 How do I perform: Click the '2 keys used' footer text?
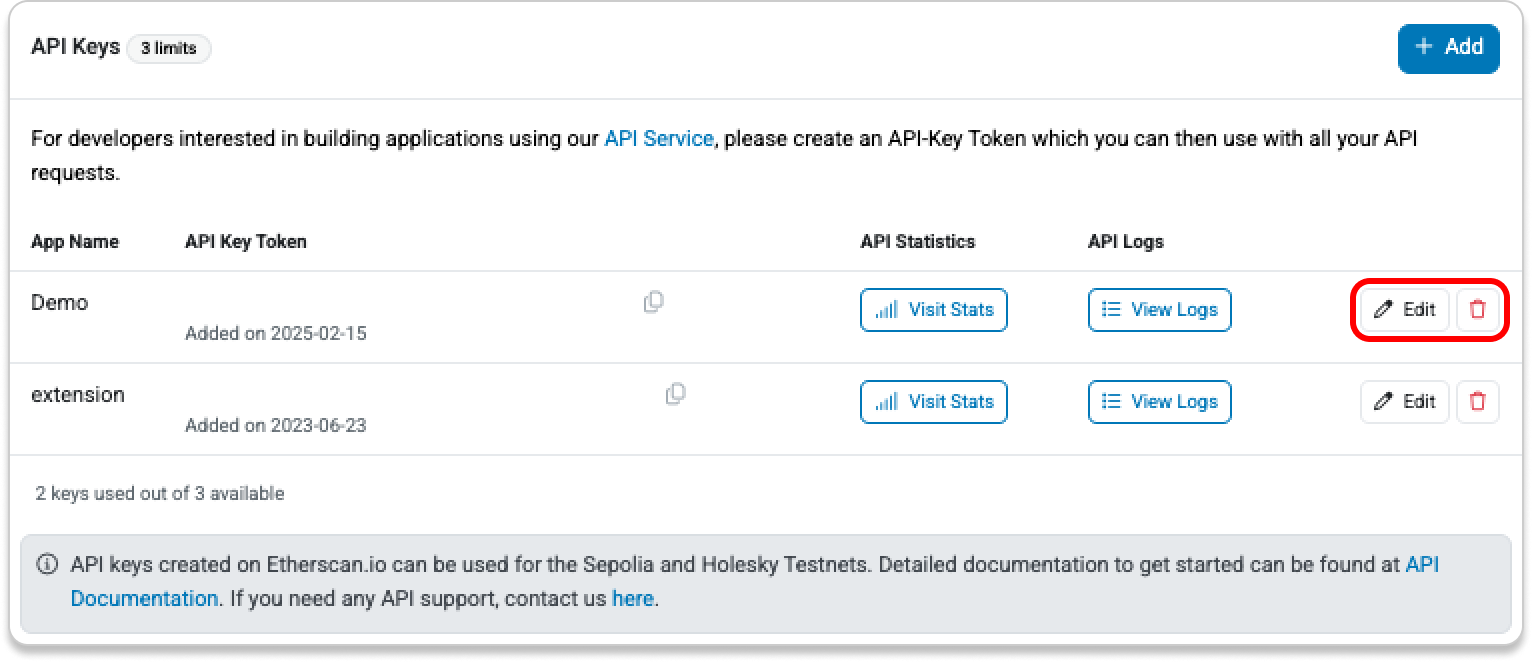pos(160,493)
